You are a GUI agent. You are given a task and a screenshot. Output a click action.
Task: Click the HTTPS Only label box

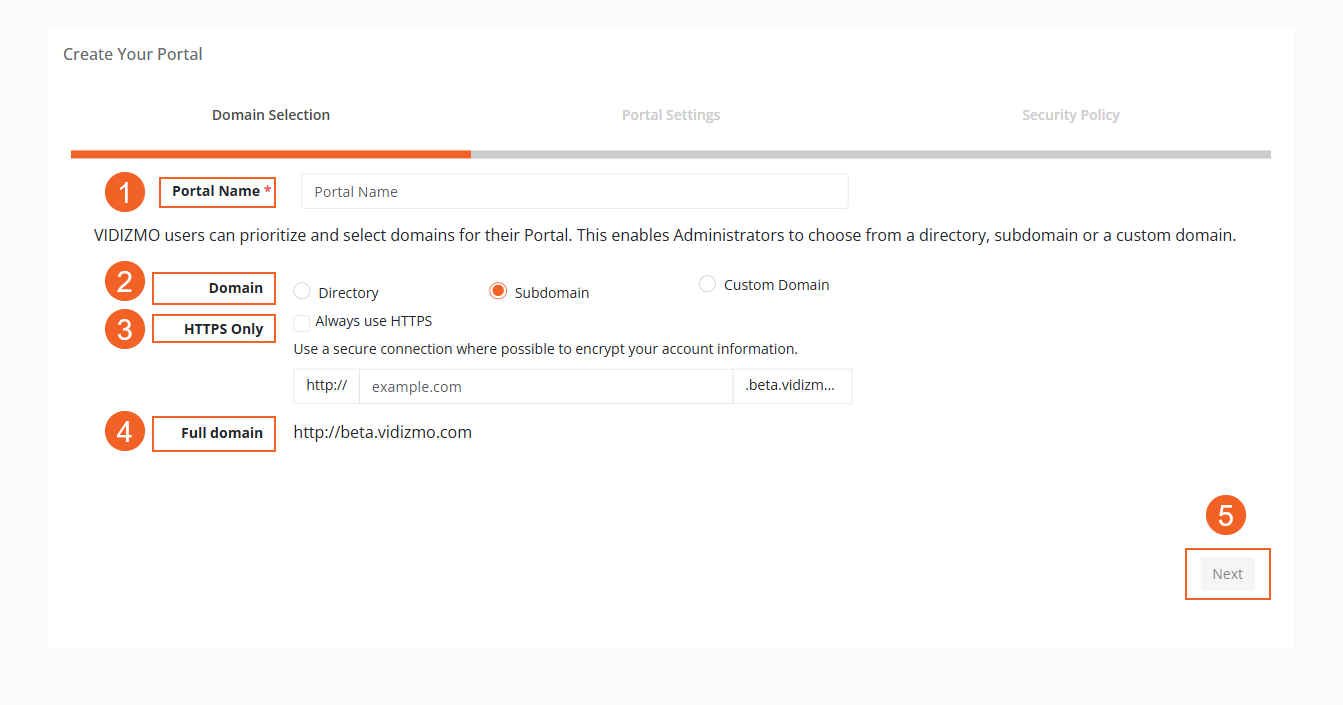pyautogui.click(x=213, y=328)
